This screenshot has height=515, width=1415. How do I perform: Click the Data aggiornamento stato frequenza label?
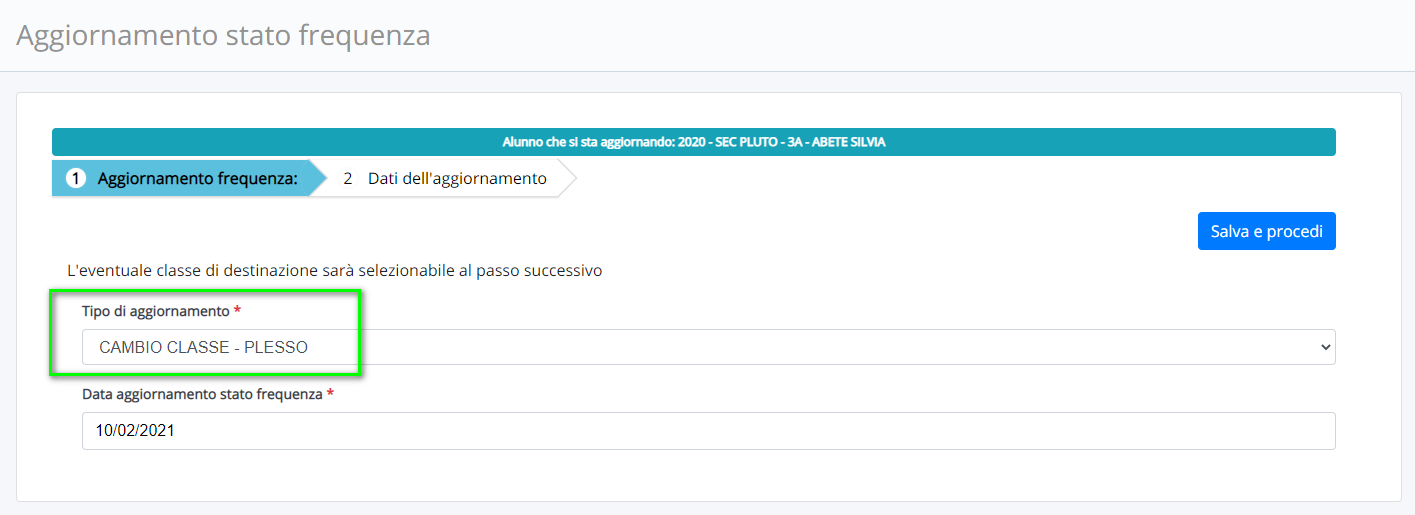202,394
